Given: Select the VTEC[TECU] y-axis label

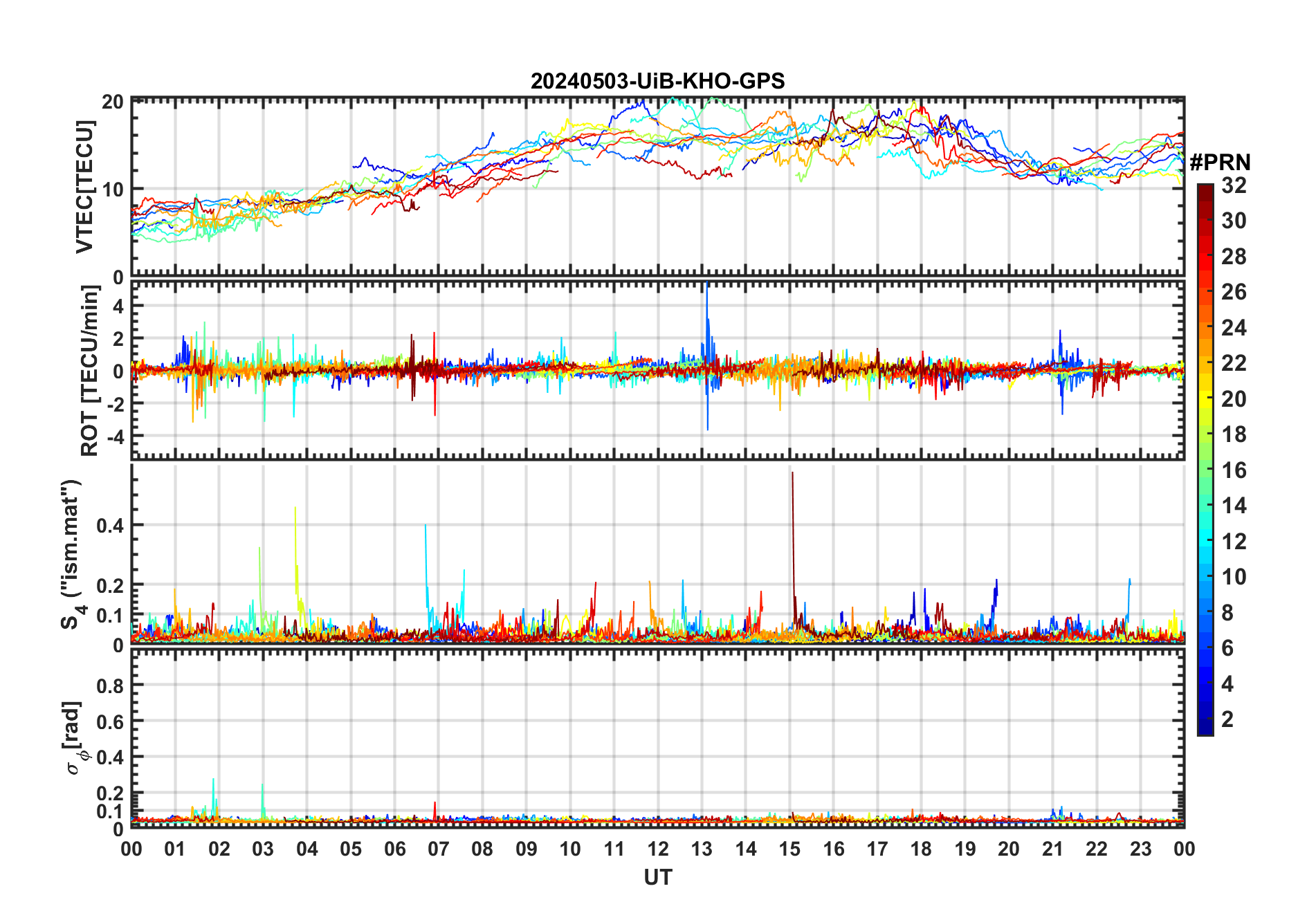Looking at the screenshot, I should pos(85,187).
